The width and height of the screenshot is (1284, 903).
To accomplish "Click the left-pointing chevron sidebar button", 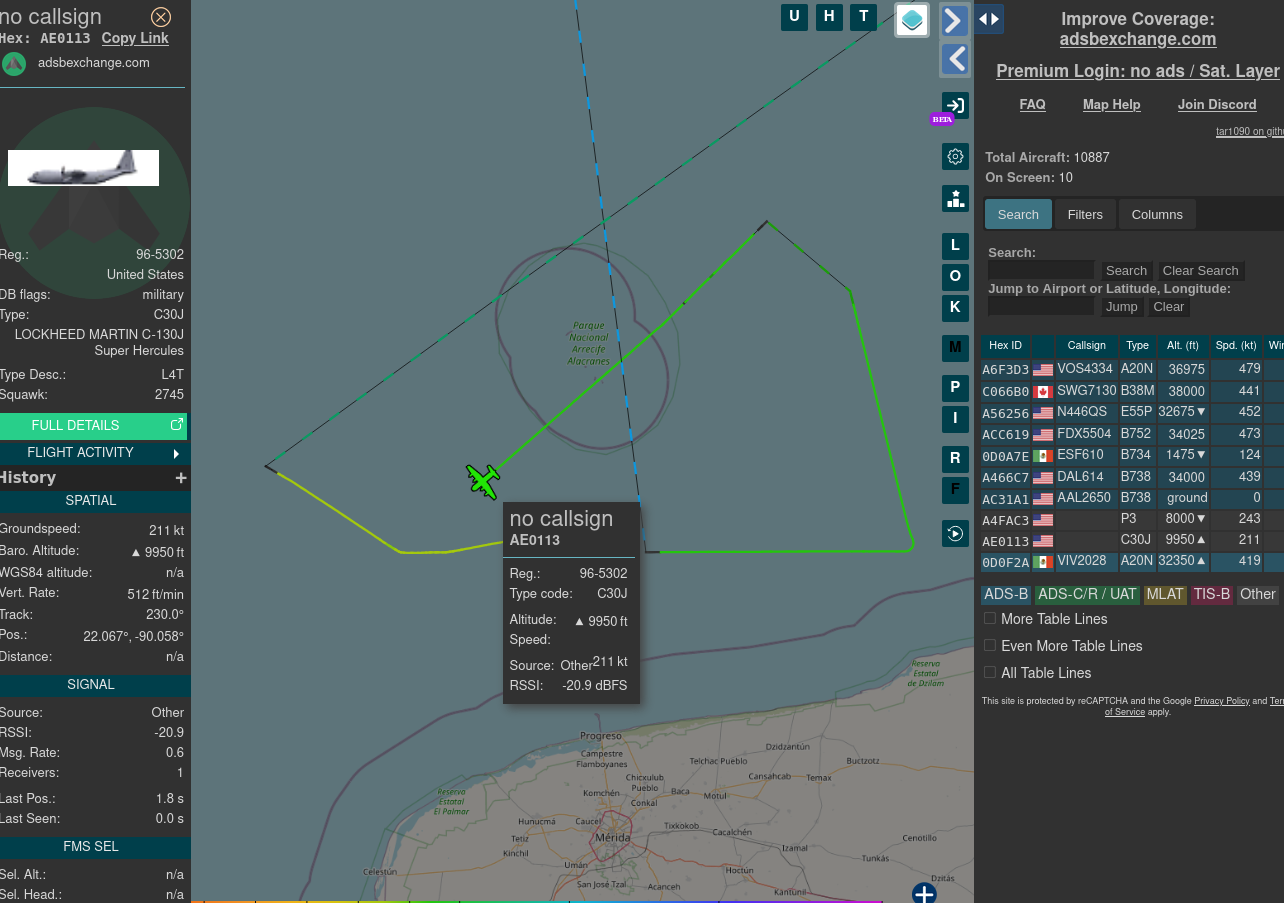I will click(x=955, y=59).
